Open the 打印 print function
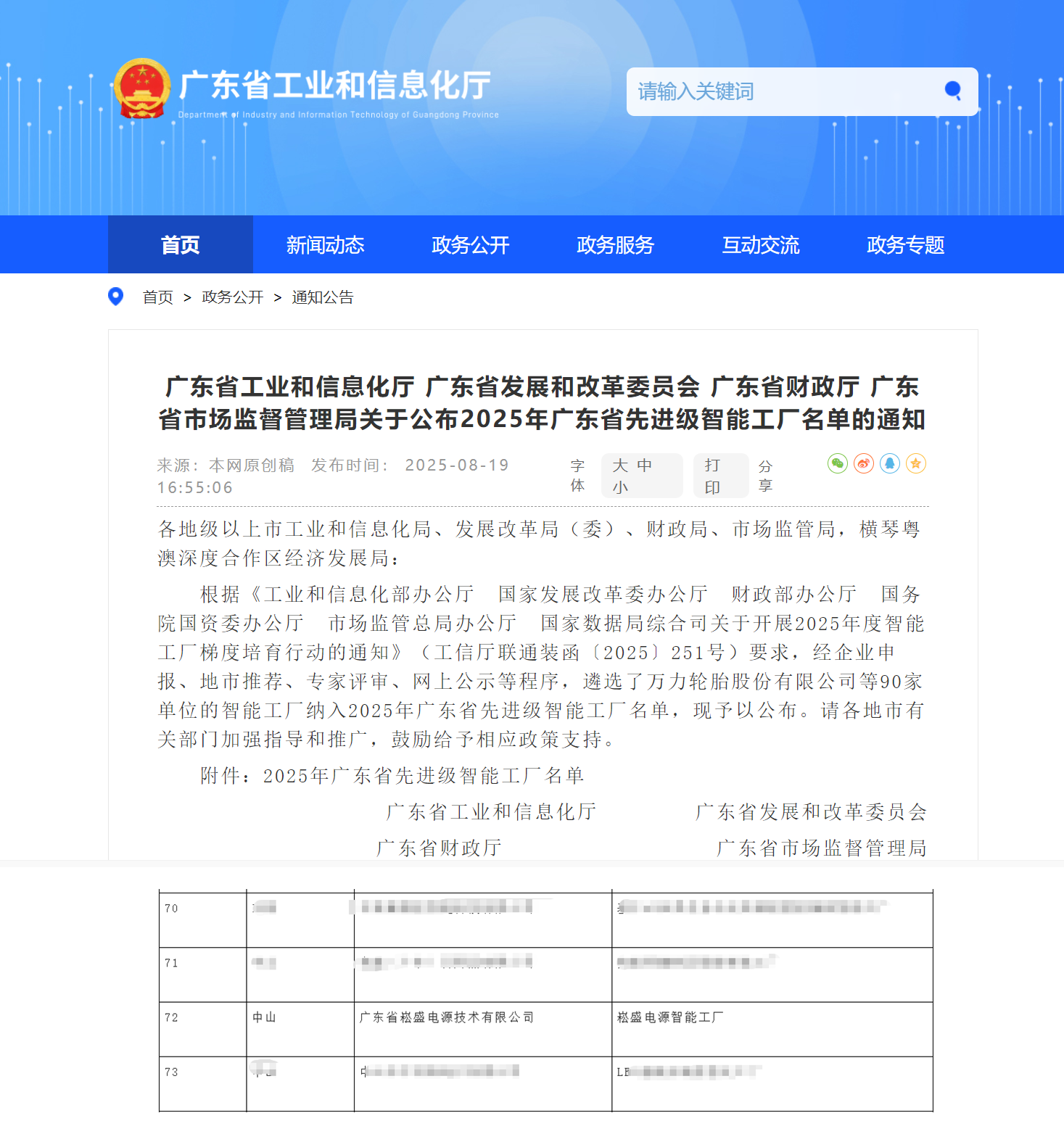The height and width of the screenshot is (1129, 1064). [719, 475]
